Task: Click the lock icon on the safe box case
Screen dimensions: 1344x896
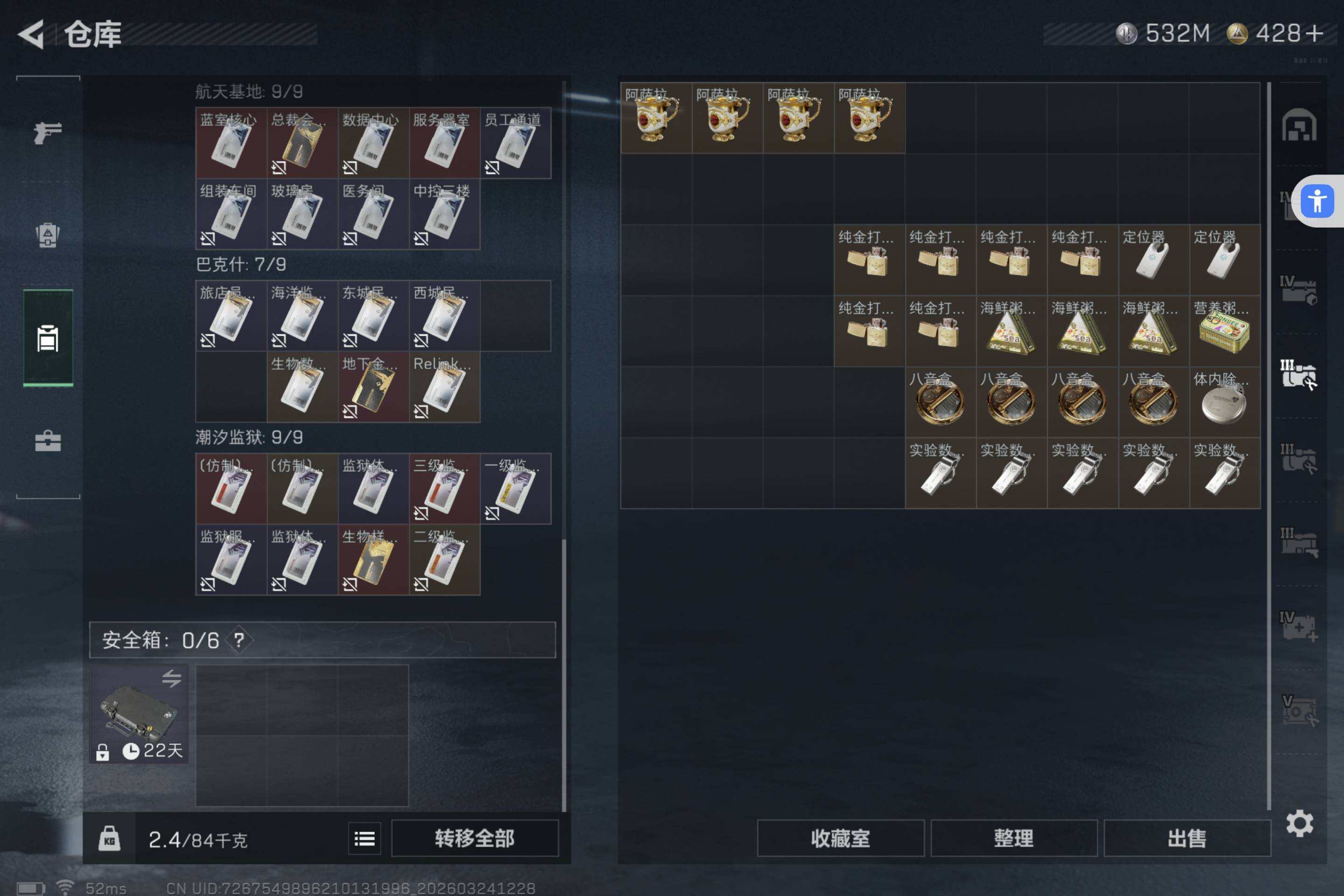Action: click(103, 752)
